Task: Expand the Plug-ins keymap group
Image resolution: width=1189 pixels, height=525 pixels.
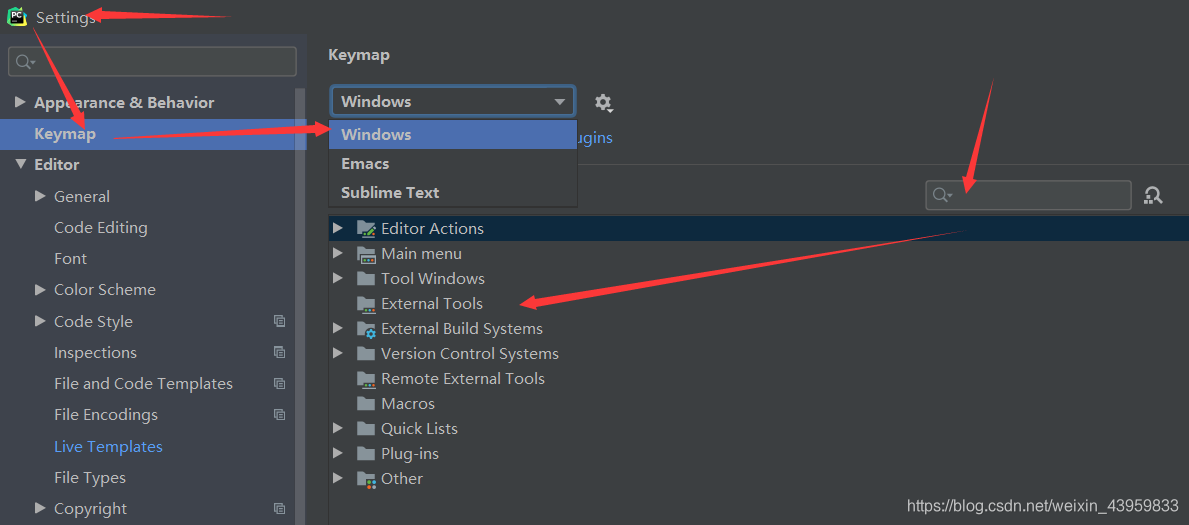Action: (x=337, y=453)
